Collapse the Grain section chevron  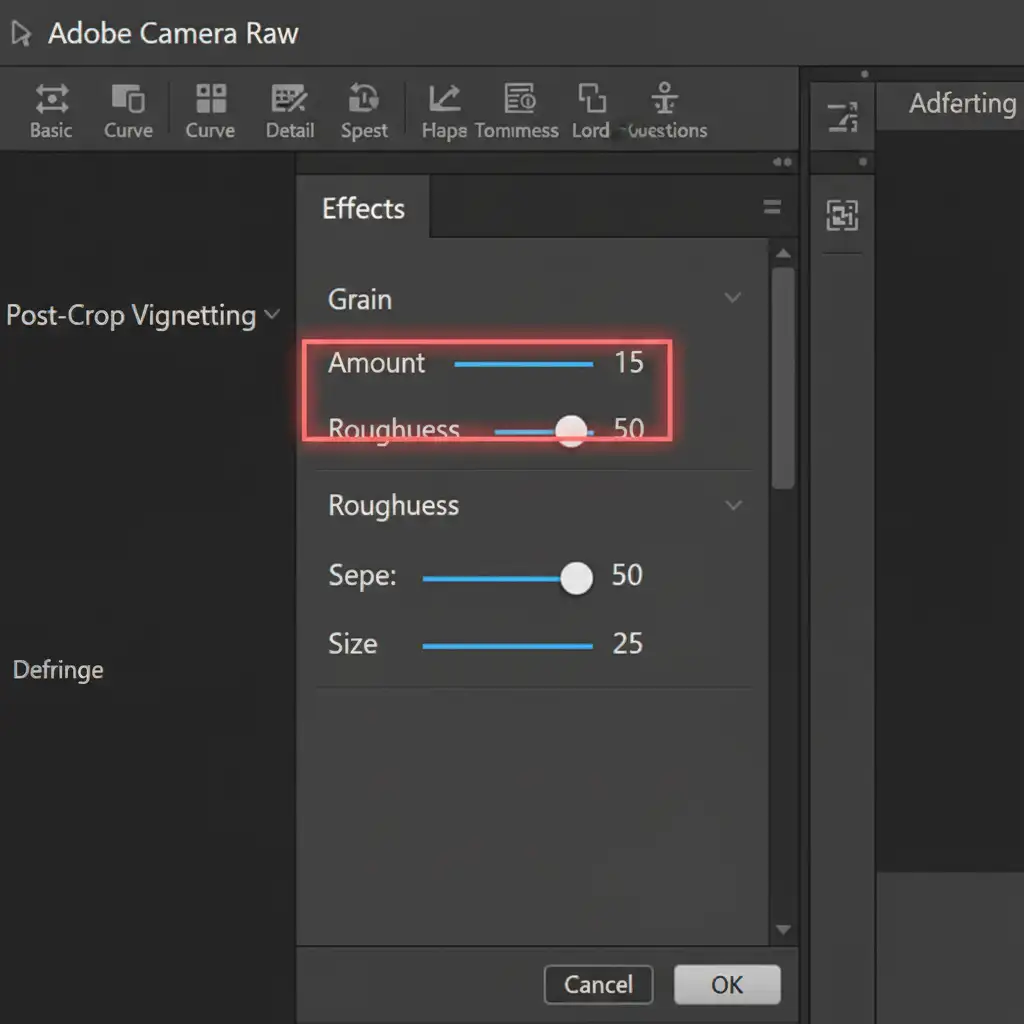[733, 298]
